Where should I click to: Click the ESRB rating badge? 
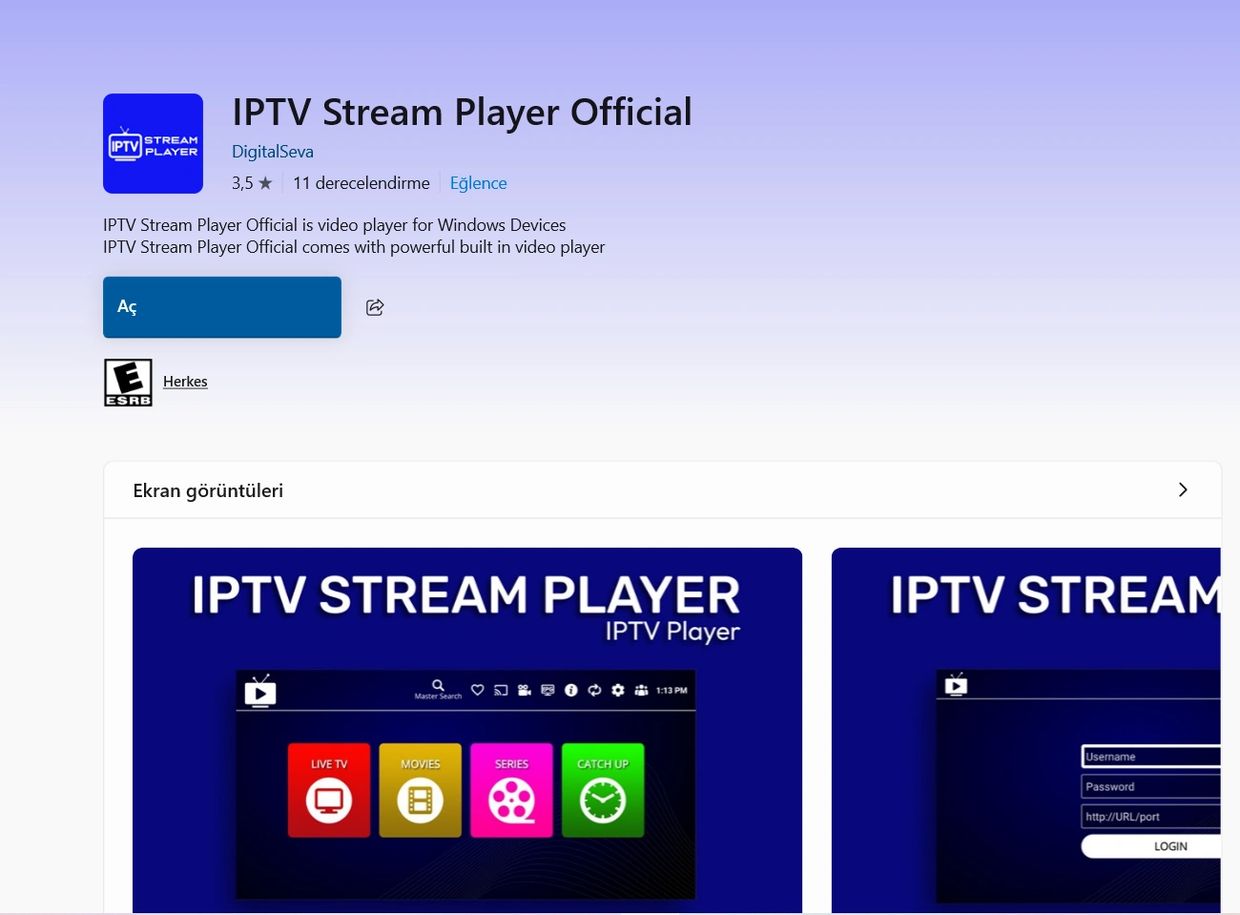click(x=128, y=382)
